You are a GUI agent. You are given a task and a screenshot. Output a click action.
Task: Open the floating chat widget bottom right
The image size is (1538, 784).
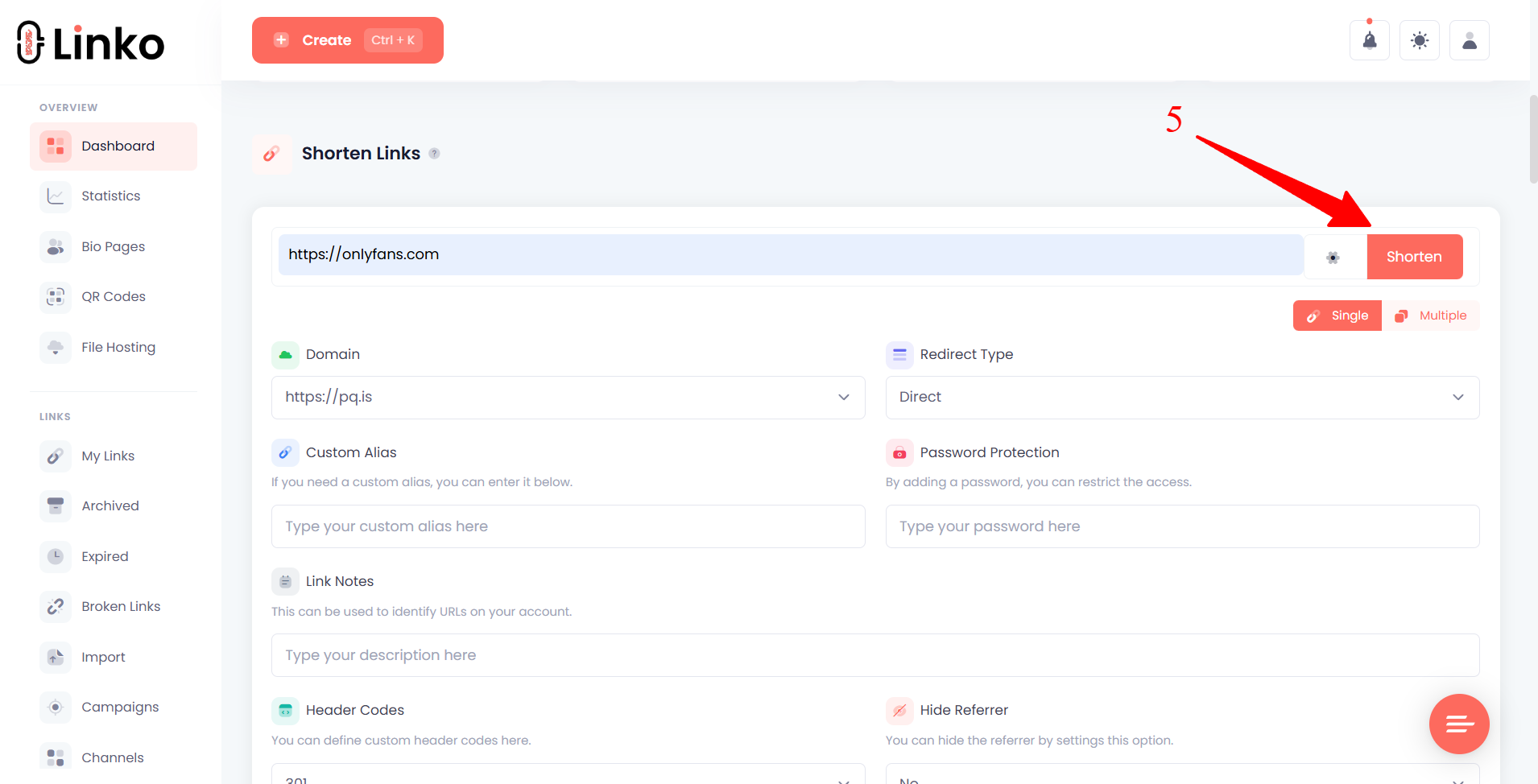pyautogui.click(x=1458, y=724)
